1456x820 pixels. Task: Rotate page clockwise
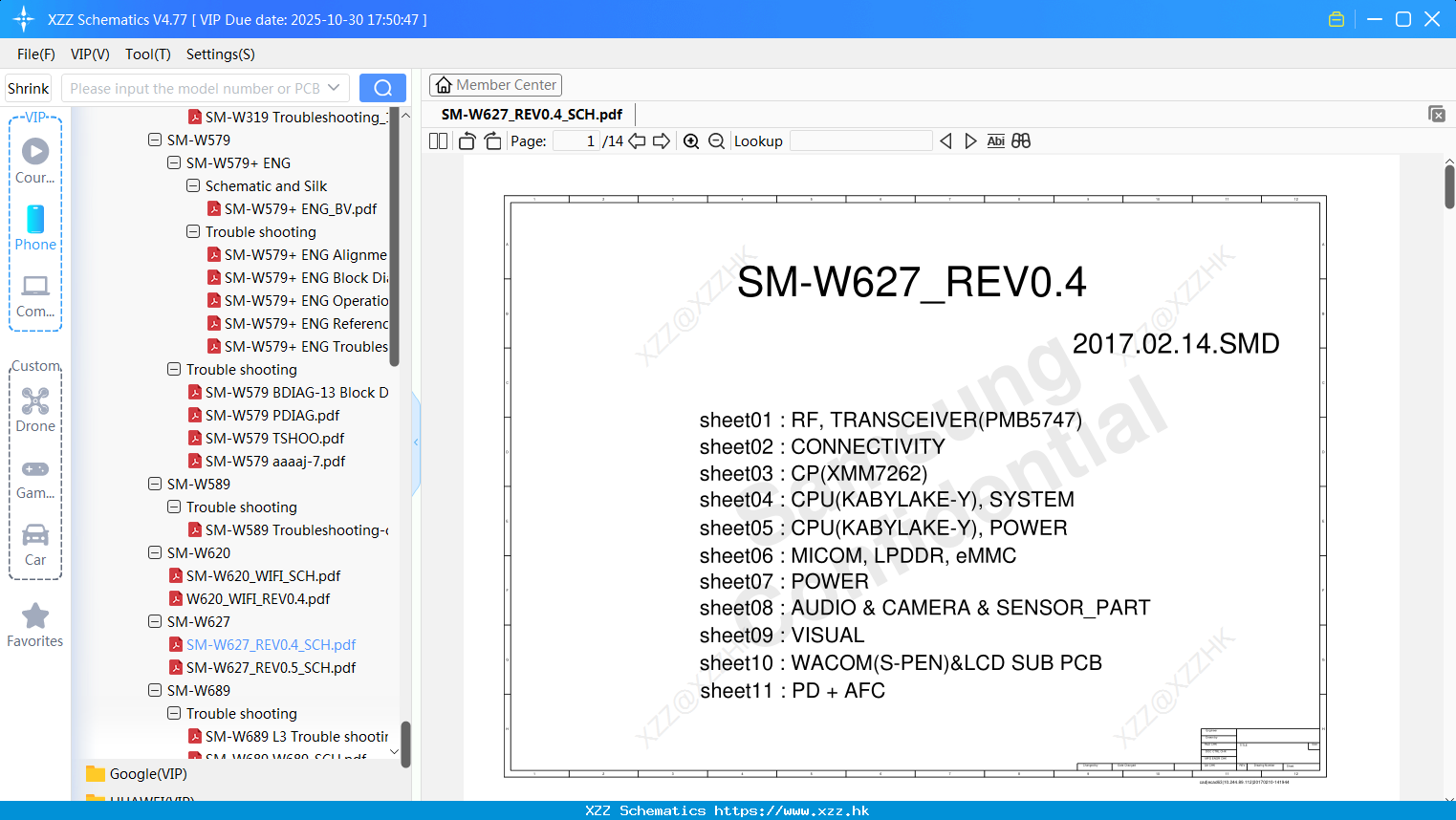(x=493, y=140)
